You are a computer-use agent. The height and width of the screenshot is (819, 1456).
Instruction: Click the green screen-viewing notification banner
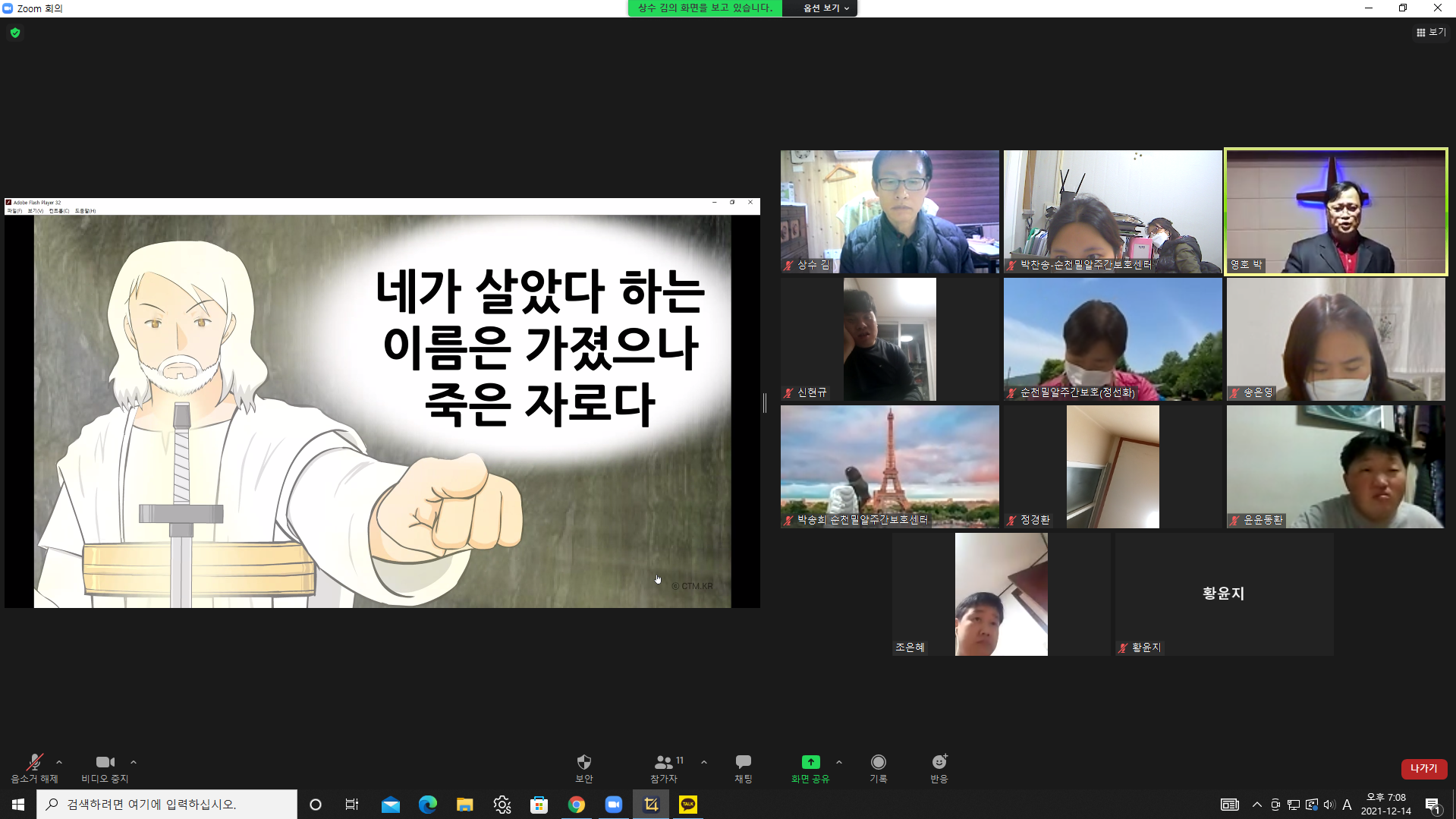705,8
